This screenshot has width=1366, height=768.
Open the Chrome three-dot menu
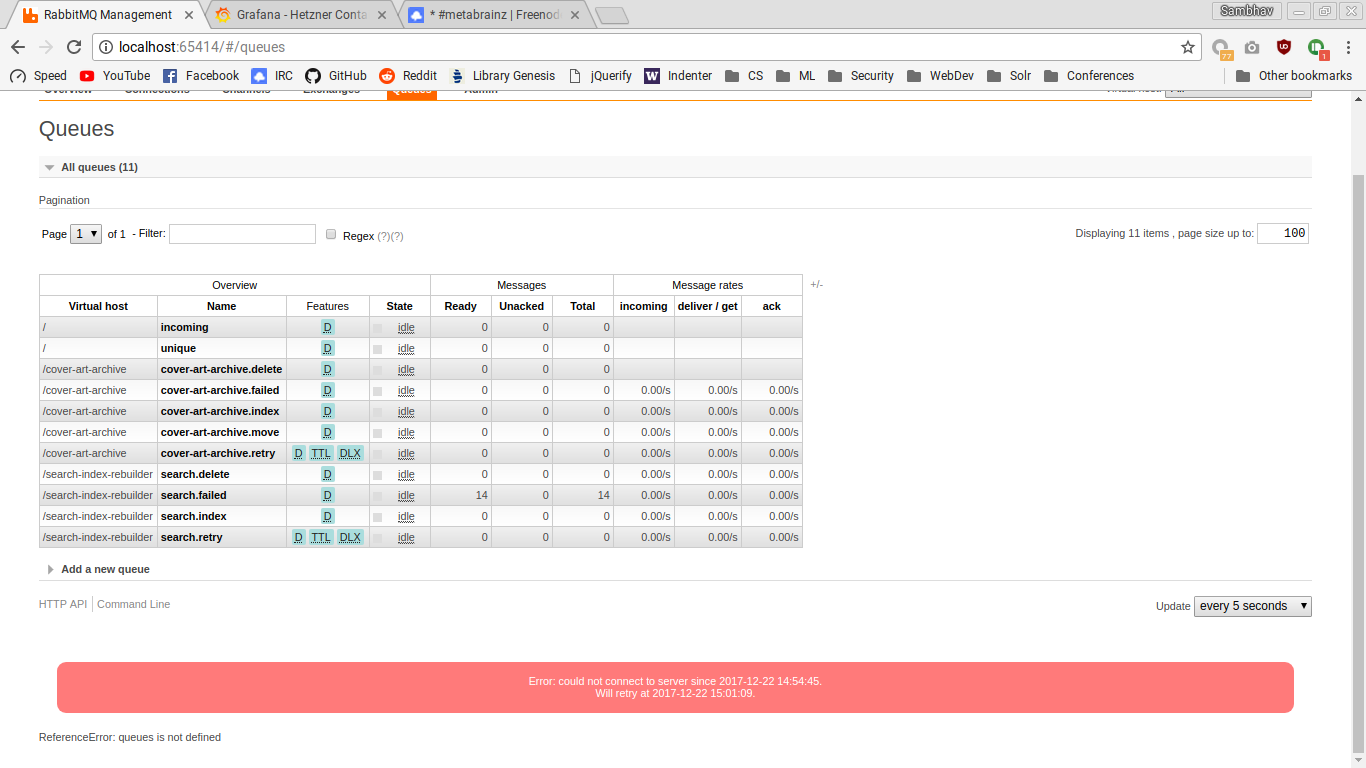(x=1348, y=47)
